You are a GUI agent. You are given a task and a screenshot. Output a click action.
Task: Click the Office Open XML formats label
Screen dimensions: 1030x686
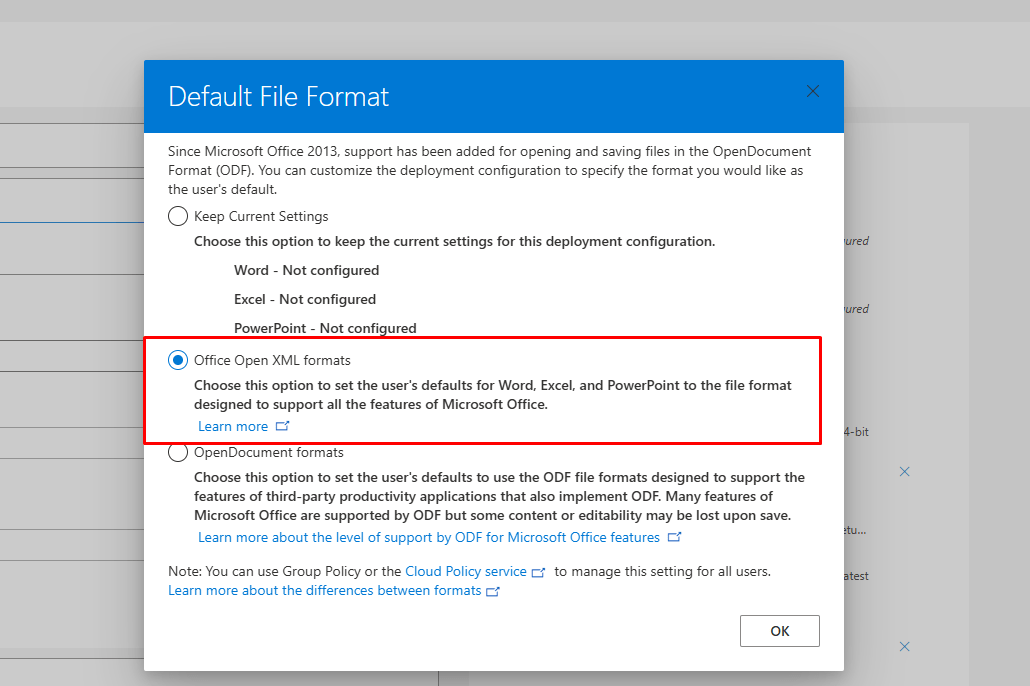pos(273,360)
